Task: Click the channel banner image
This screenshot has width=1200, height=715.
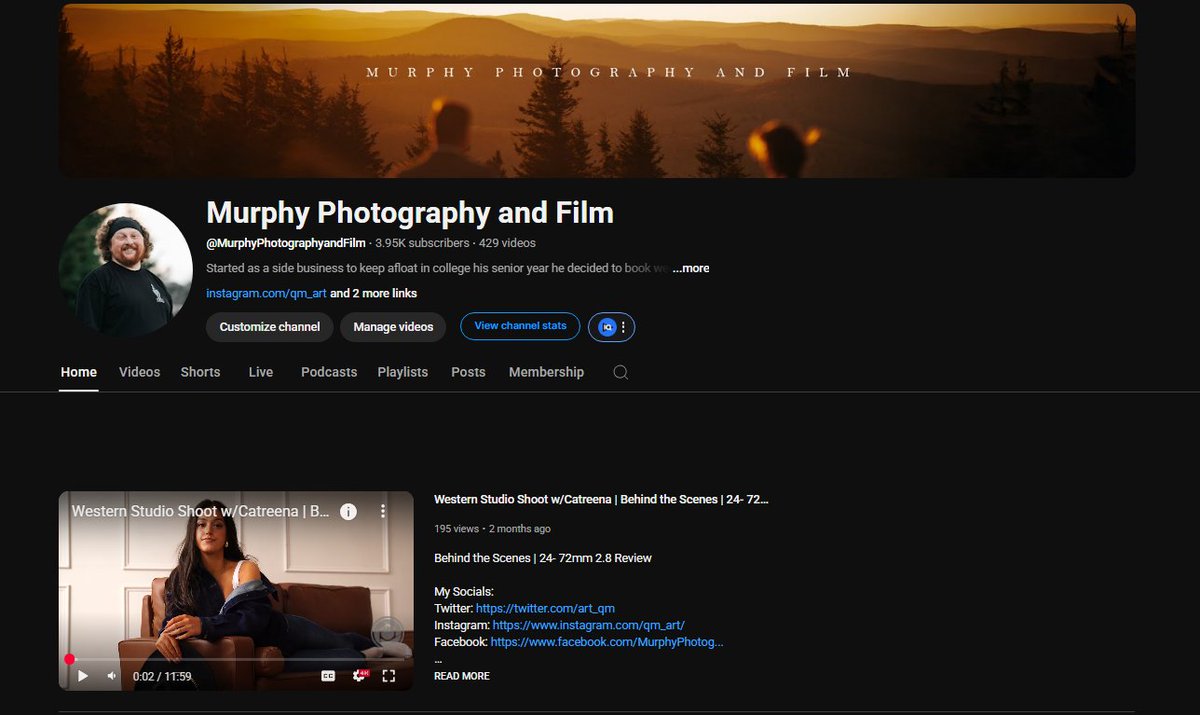Action: pyautogui.click(x=597, y=91)
